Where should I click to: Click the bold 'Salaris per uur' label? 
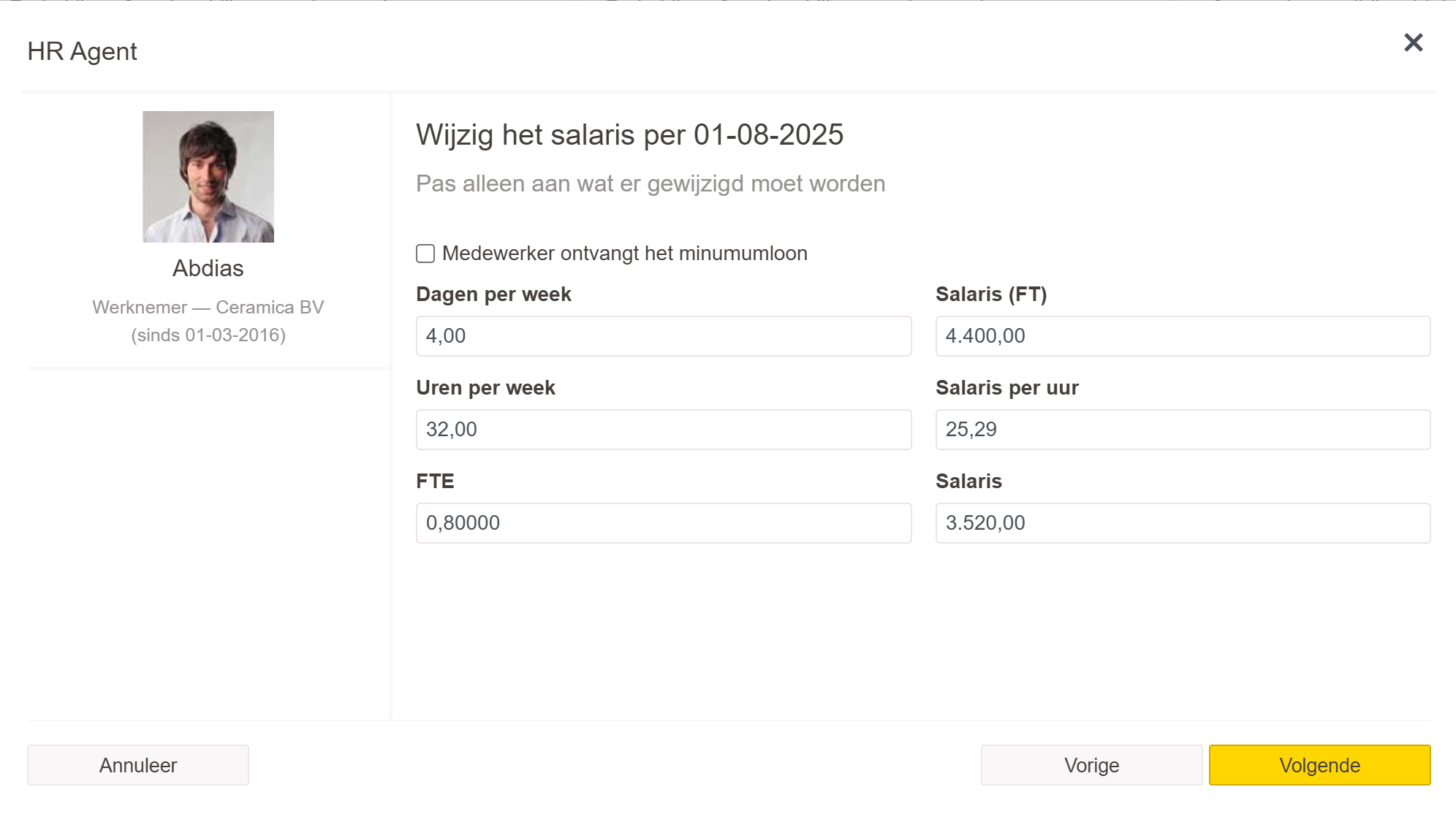(x=1006, y=387)
